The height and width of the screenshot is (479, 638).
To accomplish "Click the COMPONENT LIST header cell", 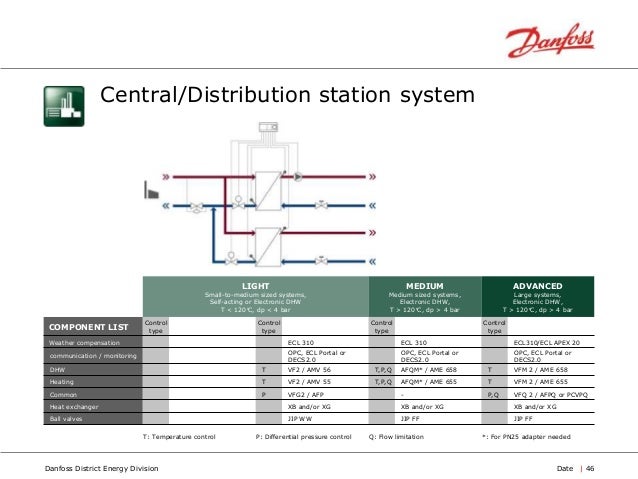I will [93, 327].
